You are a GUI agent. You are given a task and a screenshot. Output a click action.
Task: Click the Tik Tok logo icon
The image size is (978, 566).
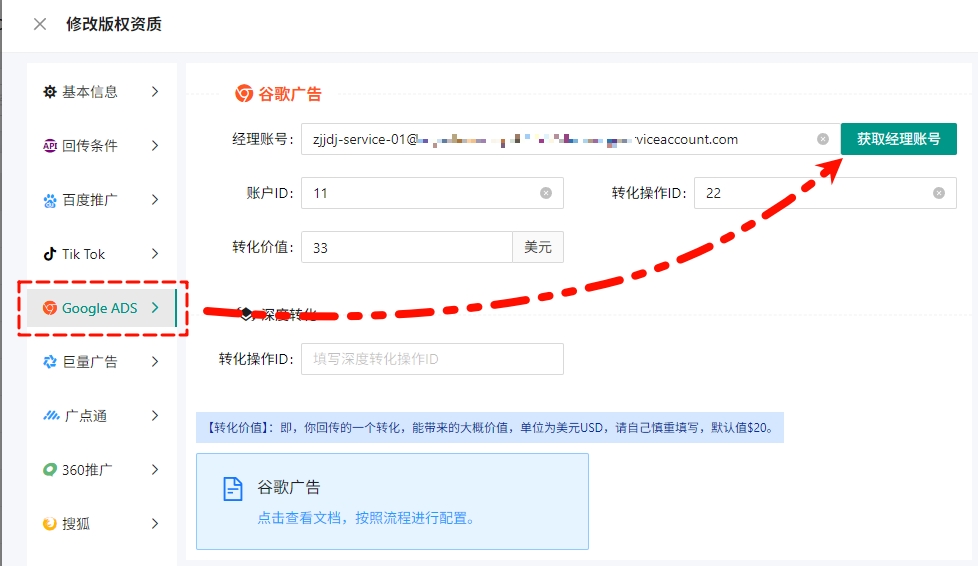coord(50,254)
